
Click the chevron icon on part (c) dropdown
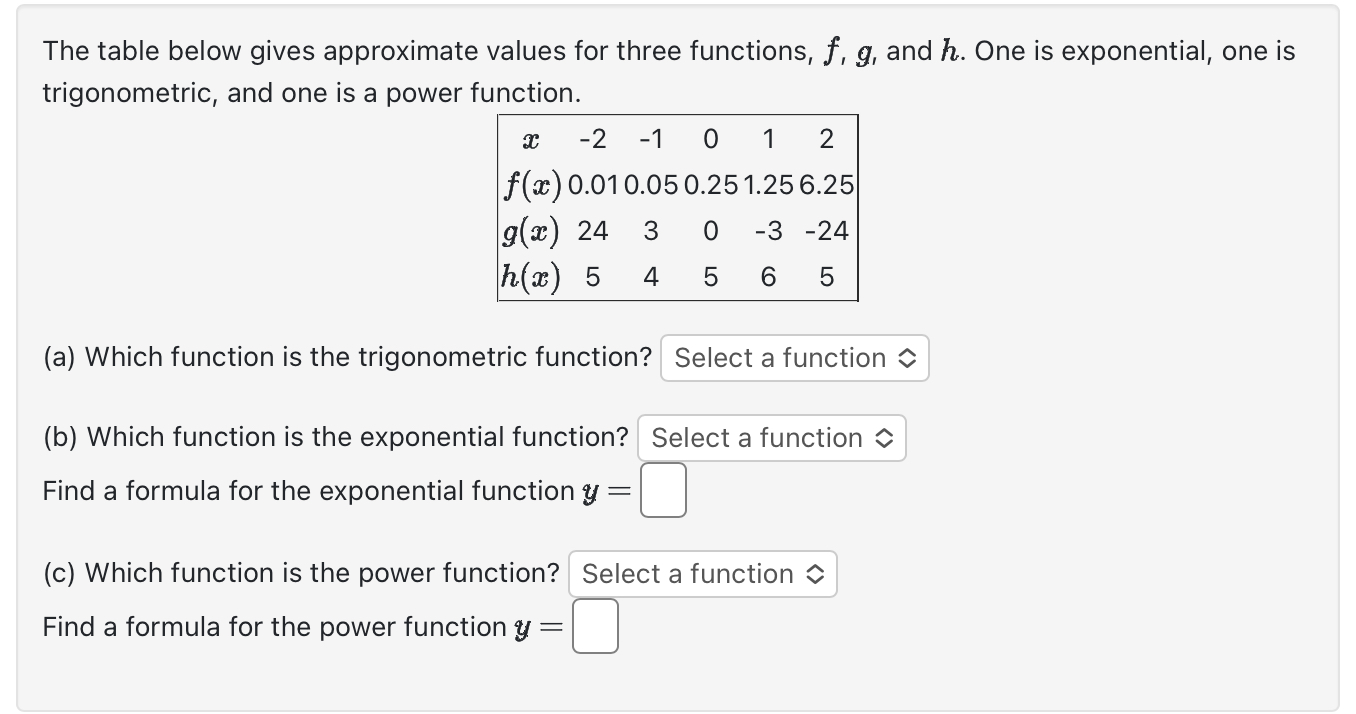click(817, 574)
